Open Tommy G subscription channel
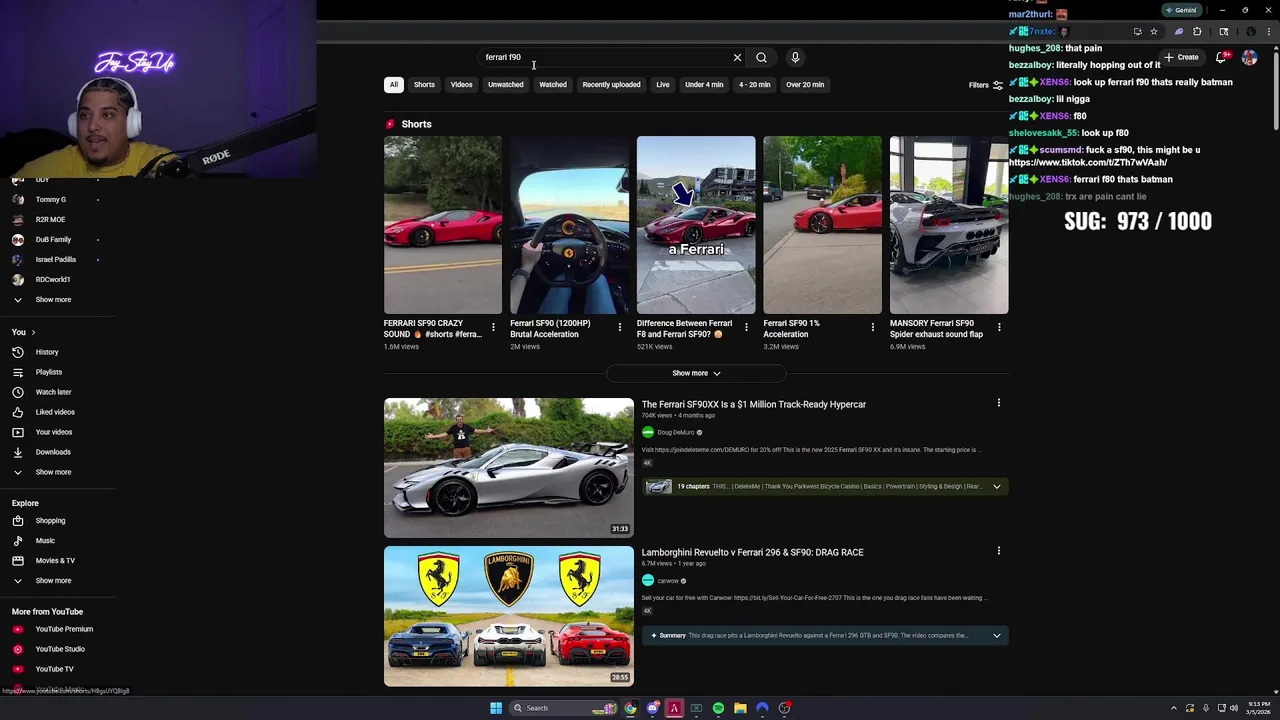 pyautogui.click(x=50, y=200)
